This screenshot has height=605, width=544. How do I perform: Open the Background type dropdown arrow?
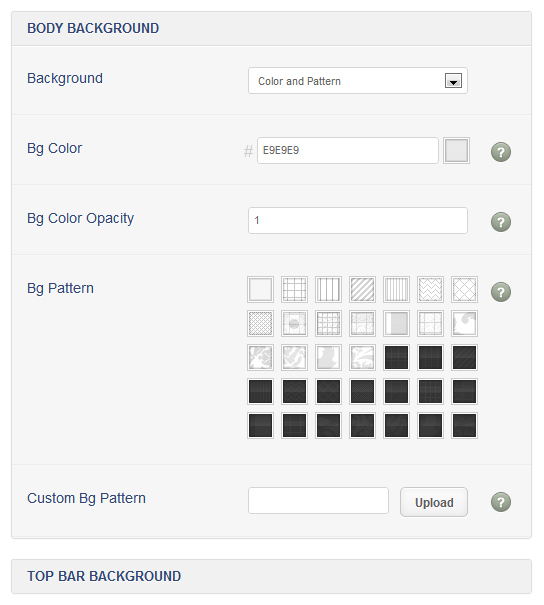point(453,81)
